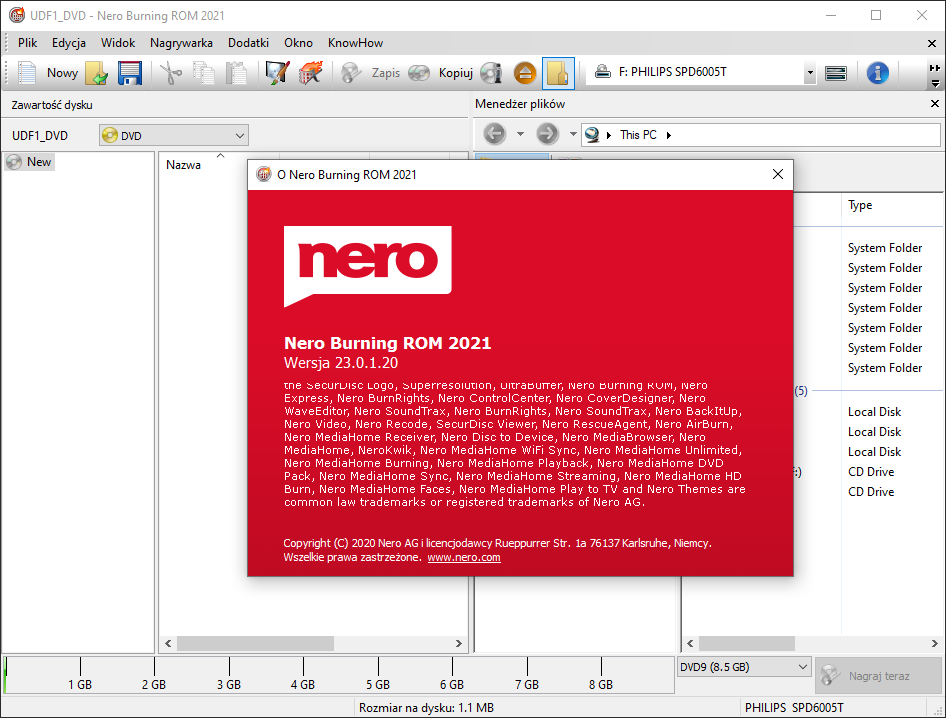
Task: Click the flaming Nero Express icon
Action: tap(311, 73)
